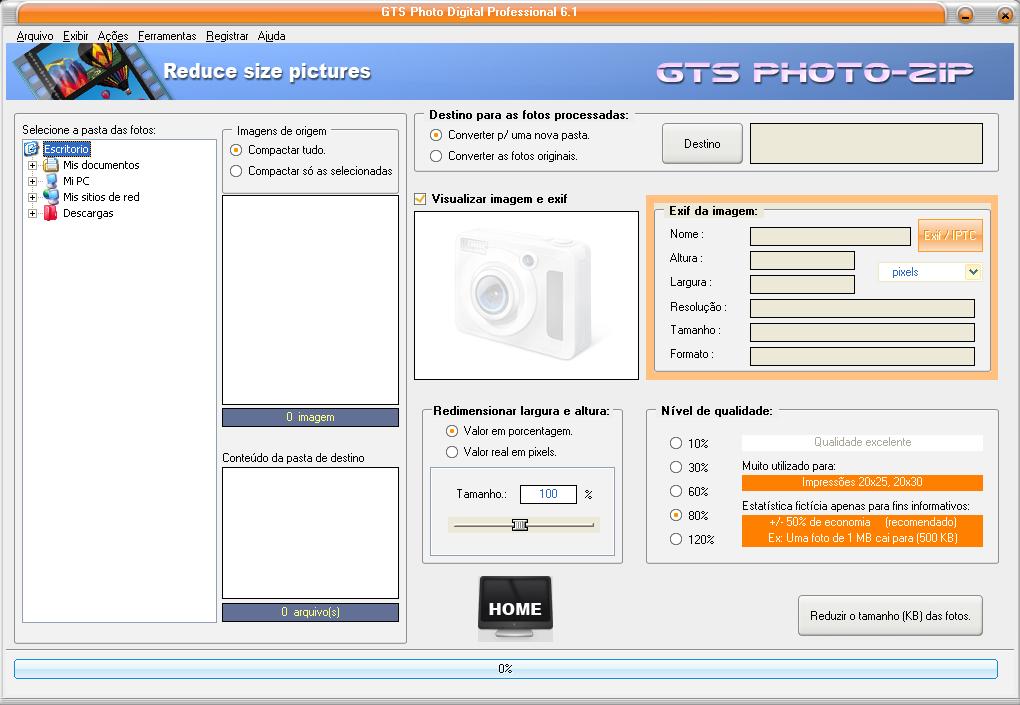Set quality level to 80%
This screenshot has height=705, width=1020.
[x=676, y=515]
